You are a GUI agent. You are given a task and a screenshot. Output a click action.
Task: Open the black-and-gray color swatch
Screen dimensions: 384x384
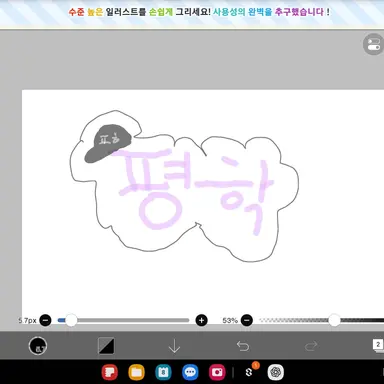tap(106, 346)
